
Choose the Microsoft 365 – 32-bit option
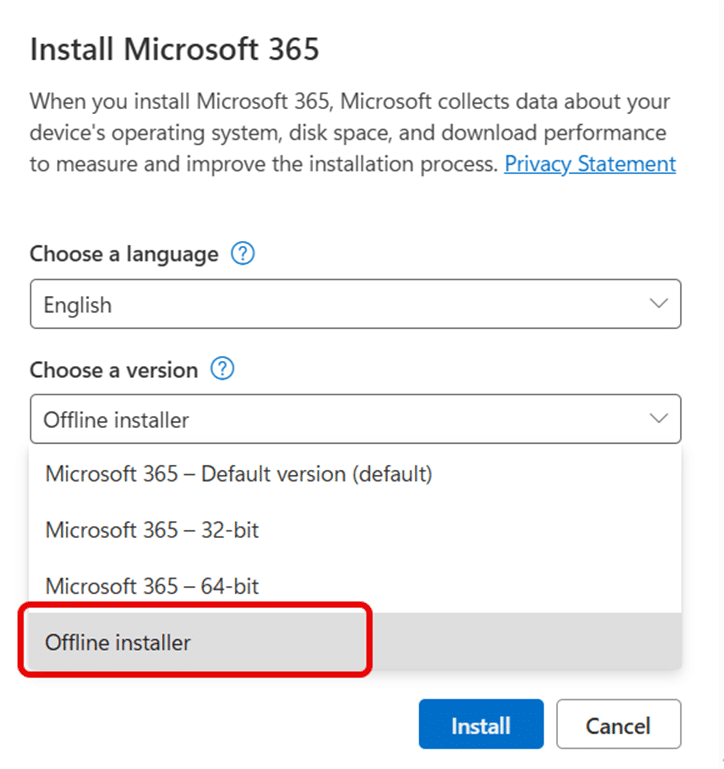click(152, 530)
